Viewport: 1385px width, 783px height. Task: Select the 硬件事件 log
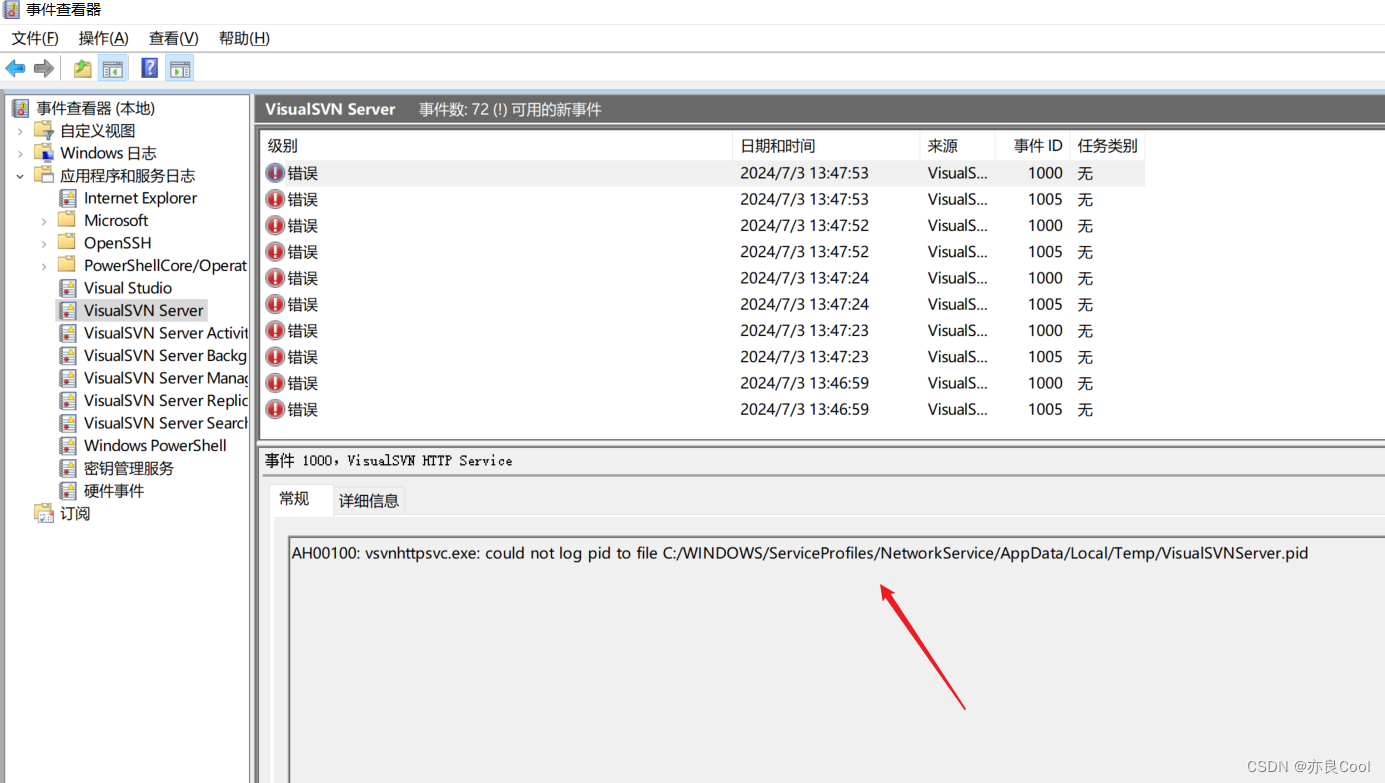114,491
